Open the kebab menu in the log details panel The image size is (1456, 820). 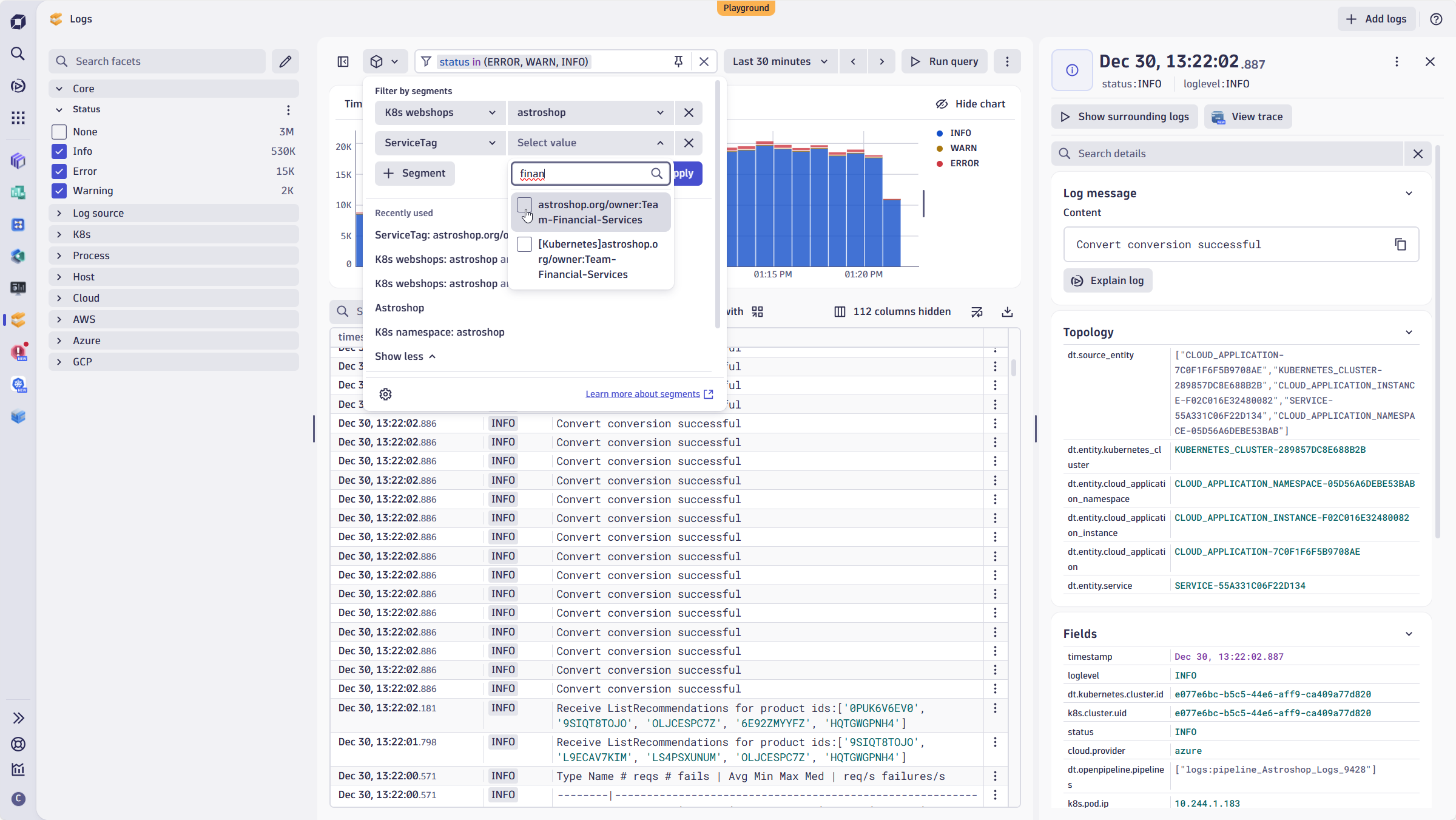pos(1397,61)
